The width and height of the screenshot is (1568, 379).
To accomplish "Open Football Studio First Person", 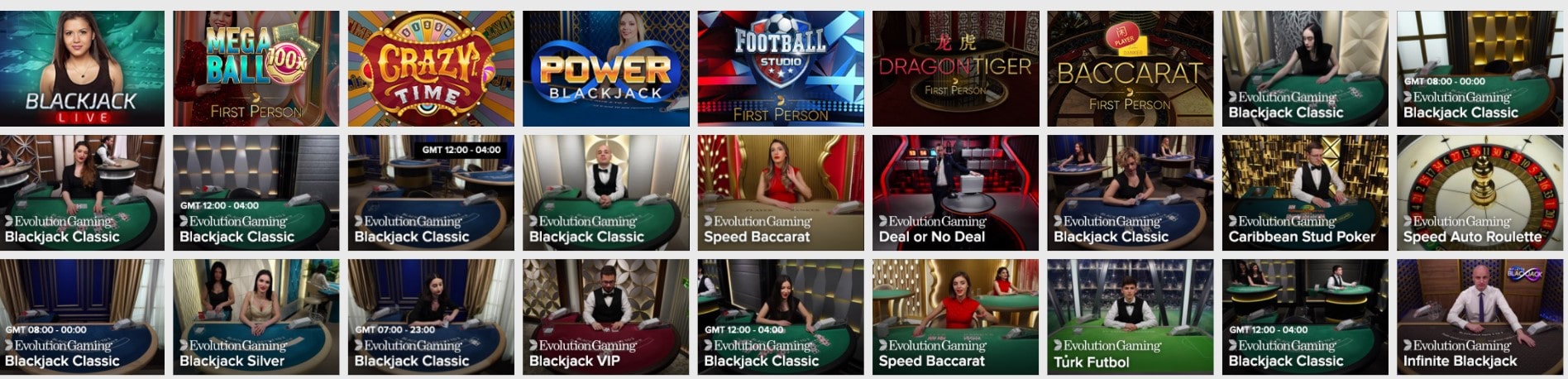I will 781,69.
